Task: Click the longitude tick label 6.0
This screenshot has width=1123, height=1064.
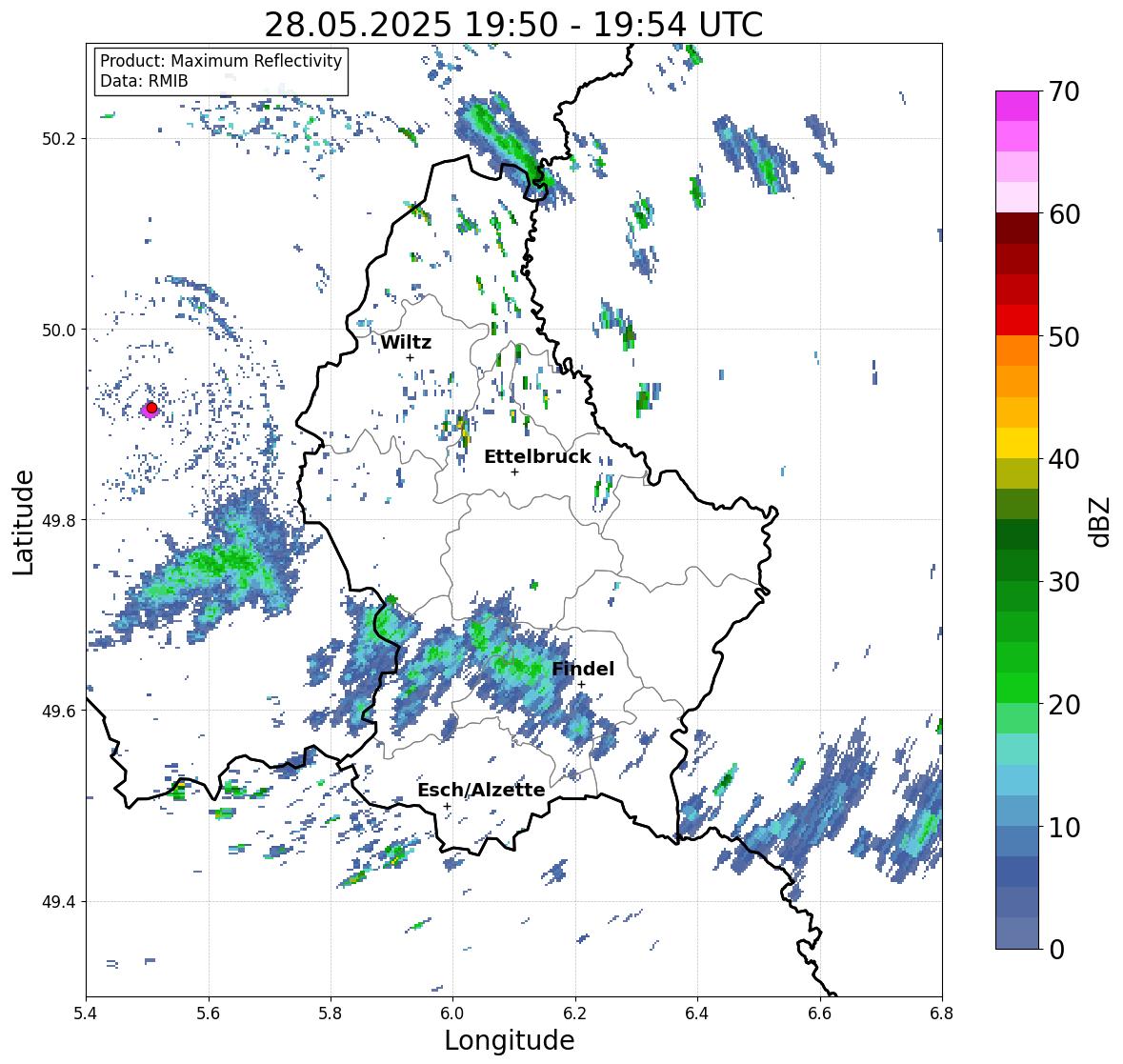Action: click(452, 1013)
